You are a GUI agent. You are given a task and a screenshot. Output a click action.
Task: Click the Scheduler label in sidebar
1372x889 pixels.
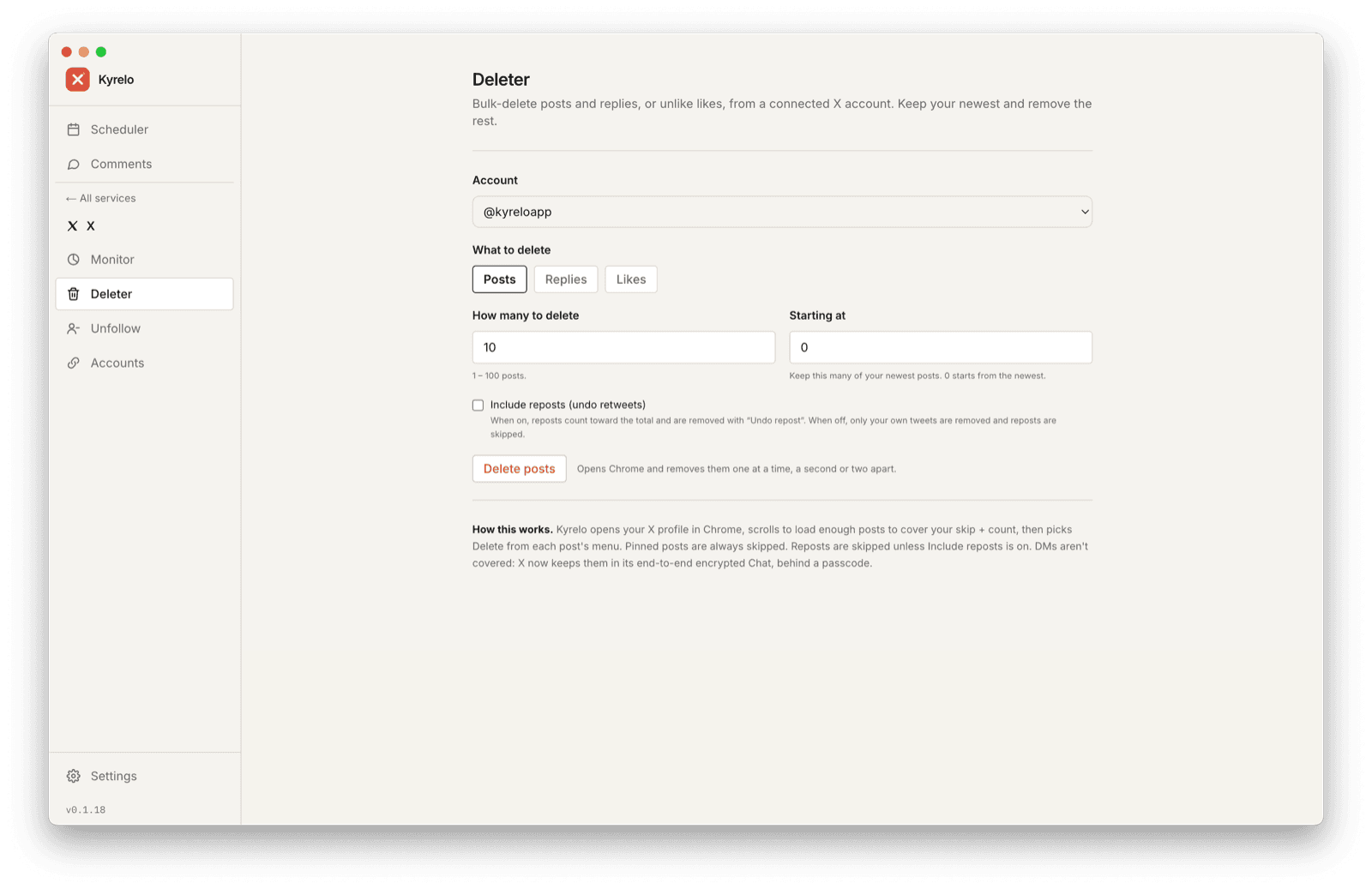click(x=119, y=129)
